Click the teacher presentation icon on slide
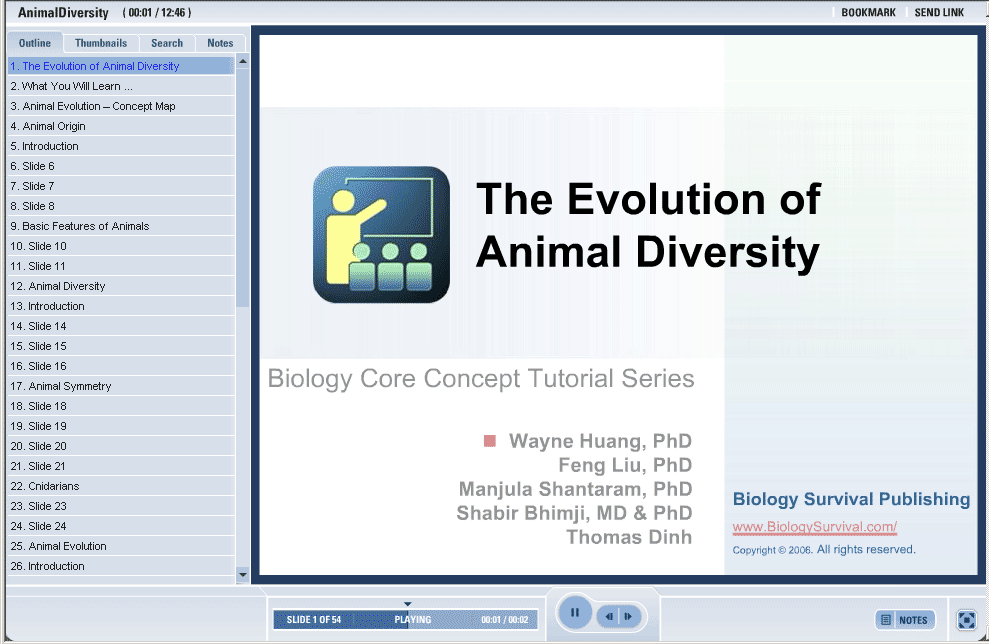 381,234
